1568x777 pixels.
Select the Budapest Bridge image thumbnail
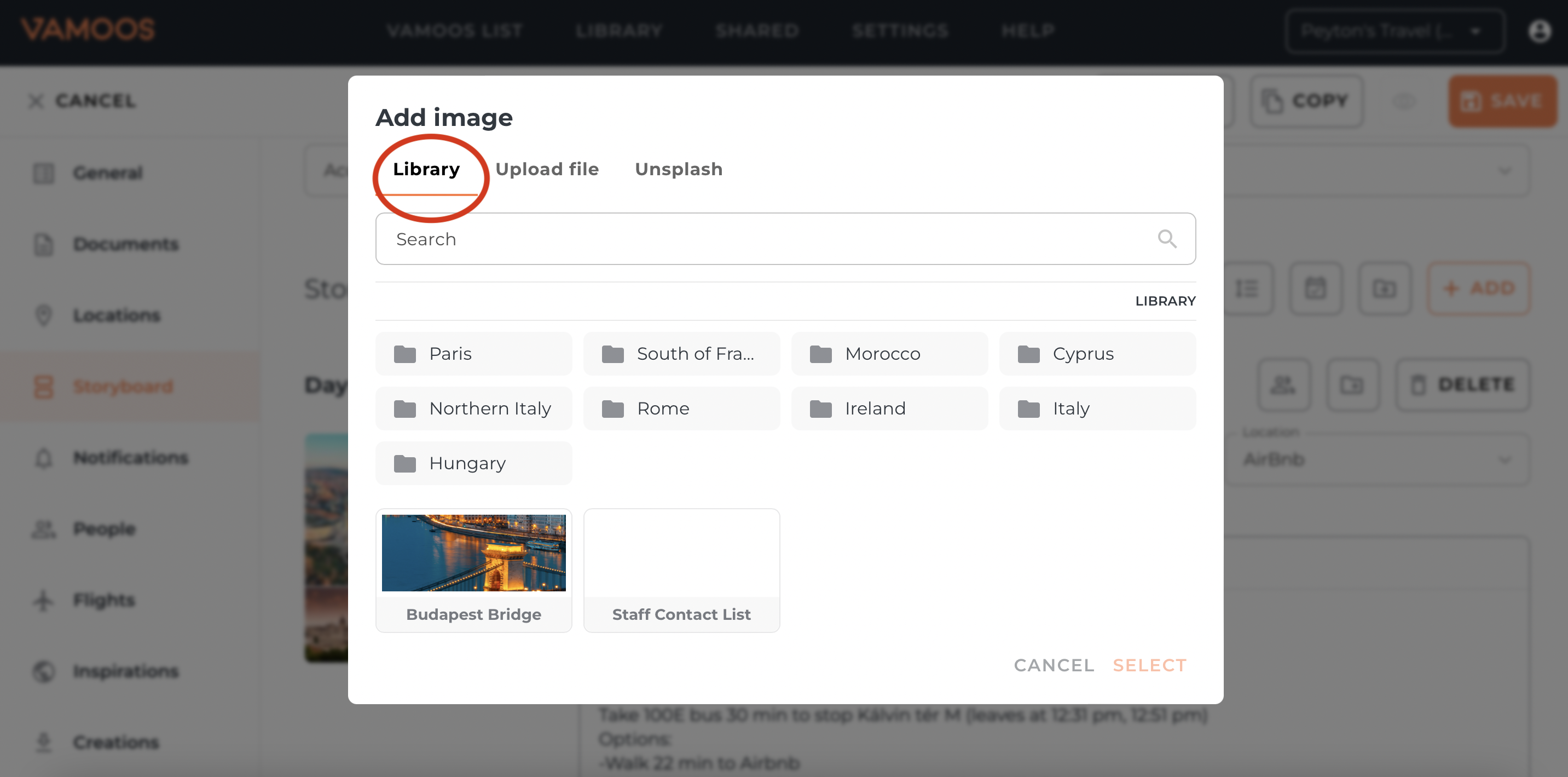[x=473, y=553]
